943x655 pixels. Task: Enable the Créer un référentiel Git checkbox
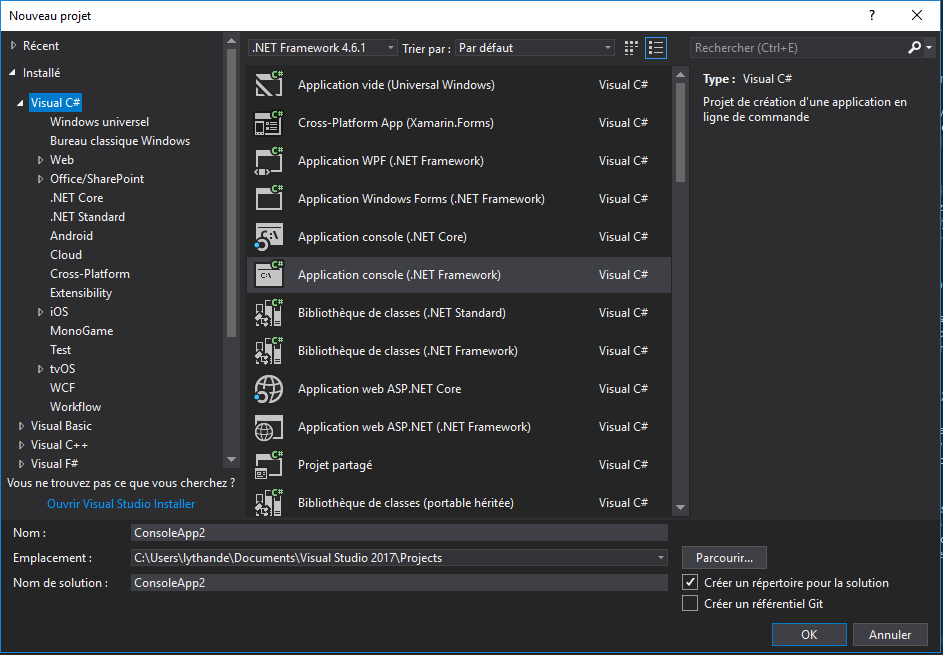689,603
